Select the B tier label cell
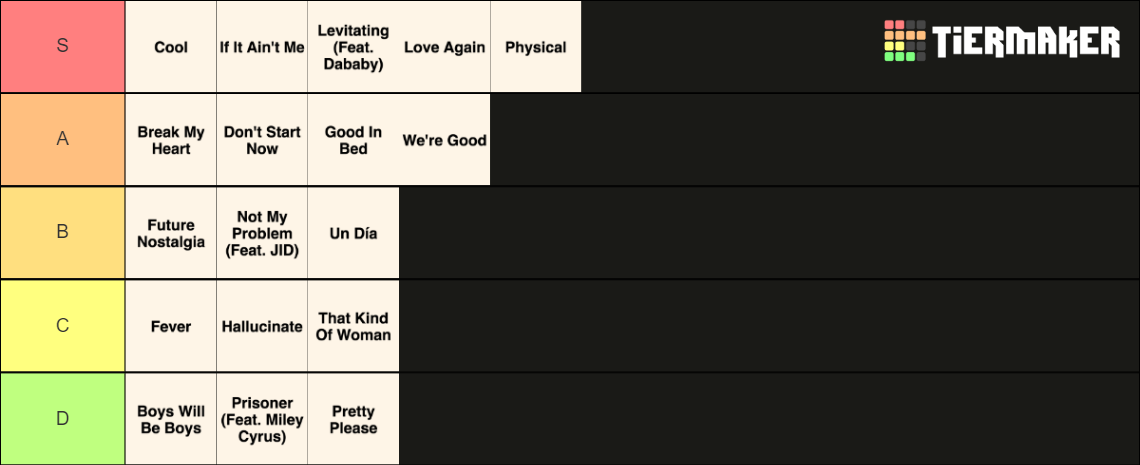This screenshot has height=465, width=1140. pos(63,232)
